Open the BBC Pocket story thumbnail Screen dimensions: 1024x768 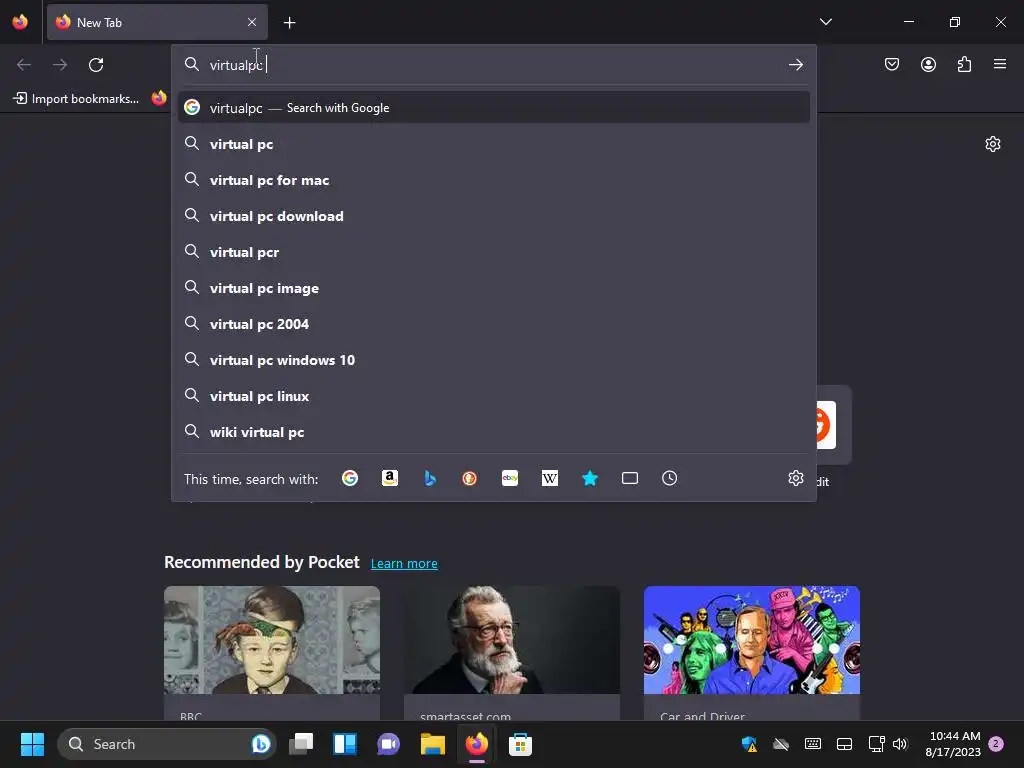(272, 640)
